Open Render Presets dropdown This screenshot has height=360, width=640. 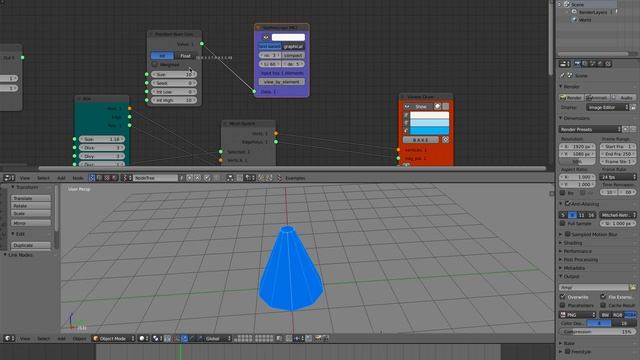[589, 129]
